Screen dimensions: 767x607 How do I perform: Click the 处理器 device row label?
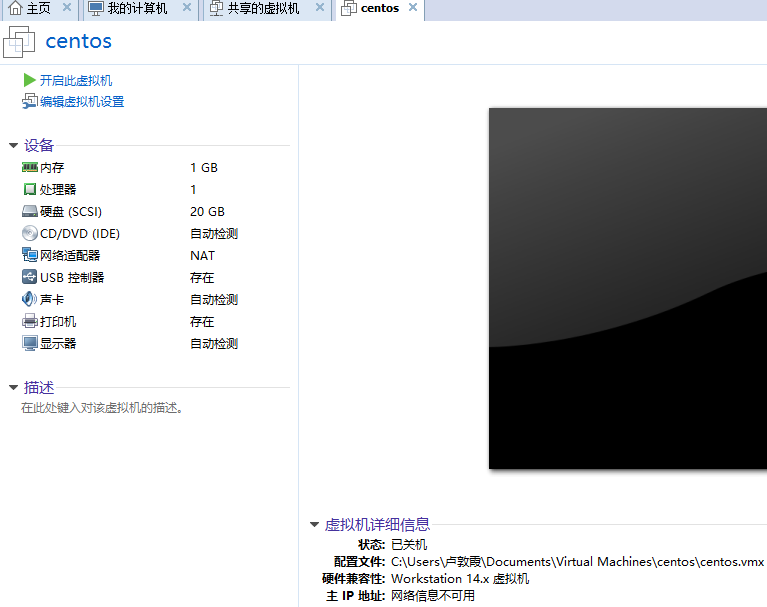point(58,189)
